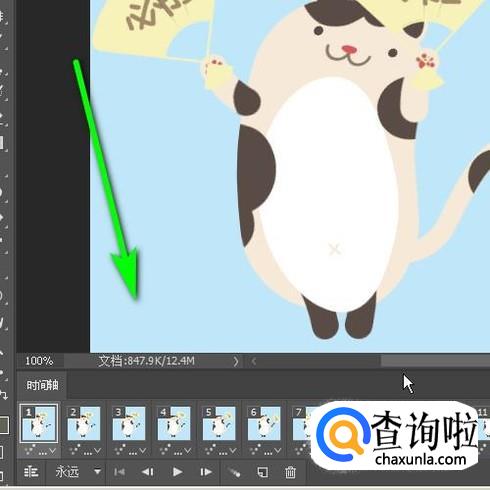
Task: Go to the next animation frame
Action: click(x=206, y=472)
